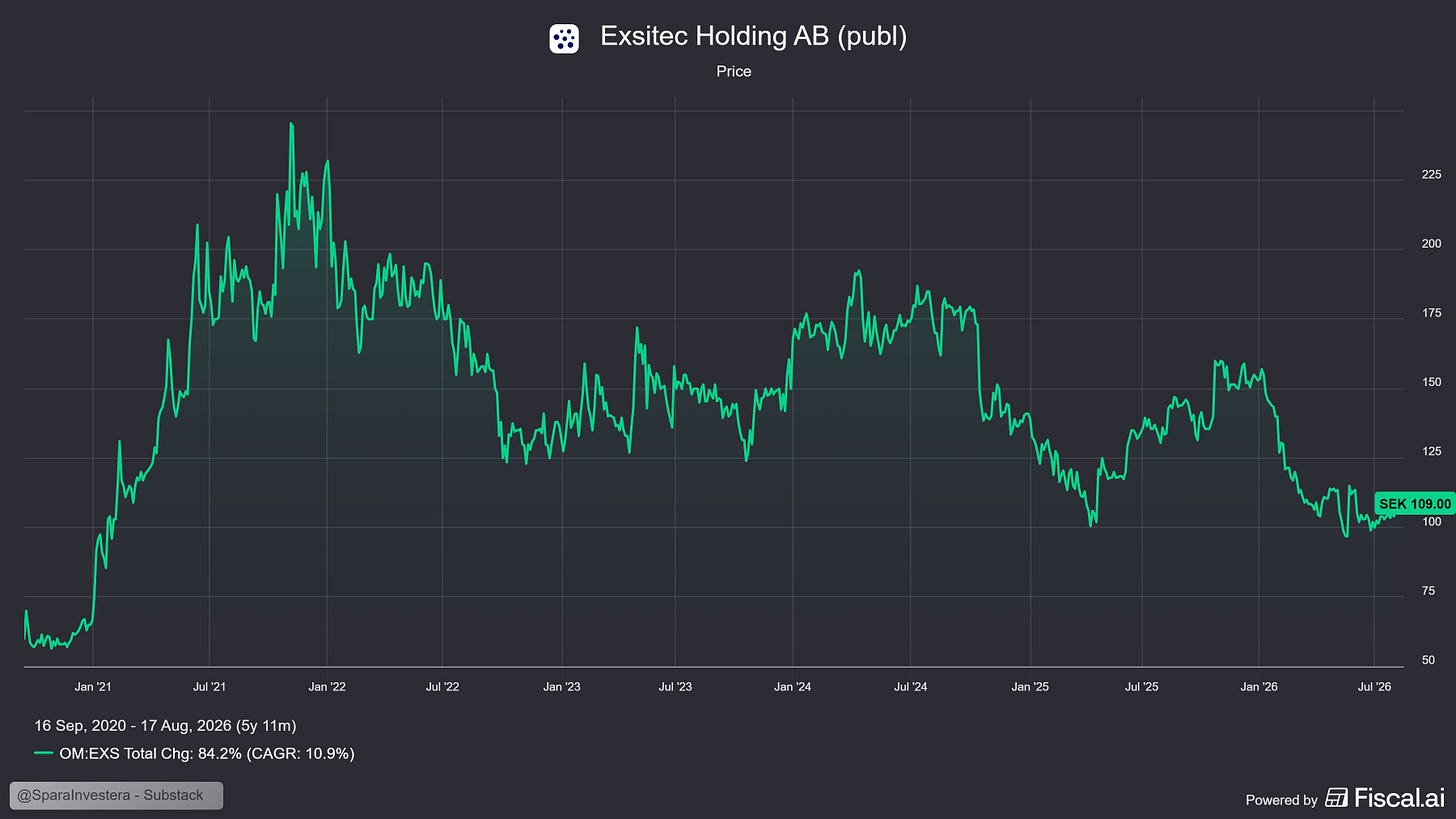
Task: Click the "150" y-axis label
Action: [x=1431, y=382]
